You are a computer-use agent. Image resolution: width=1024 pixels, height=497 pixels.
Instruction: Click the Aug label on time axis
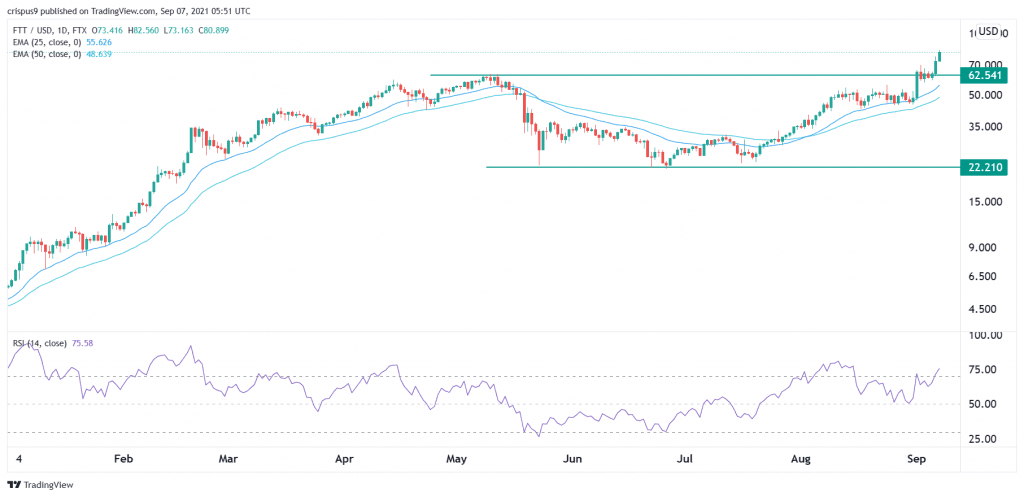(801, 460)
